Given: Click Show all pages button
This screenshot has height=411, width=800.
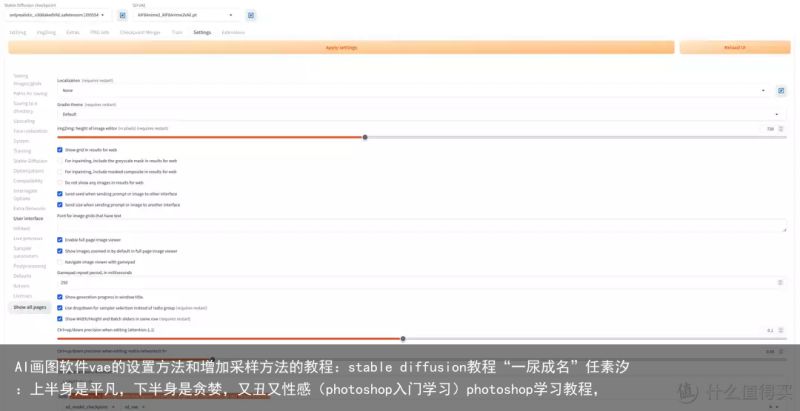Looking at the screenshot, I should coord(30,307).
